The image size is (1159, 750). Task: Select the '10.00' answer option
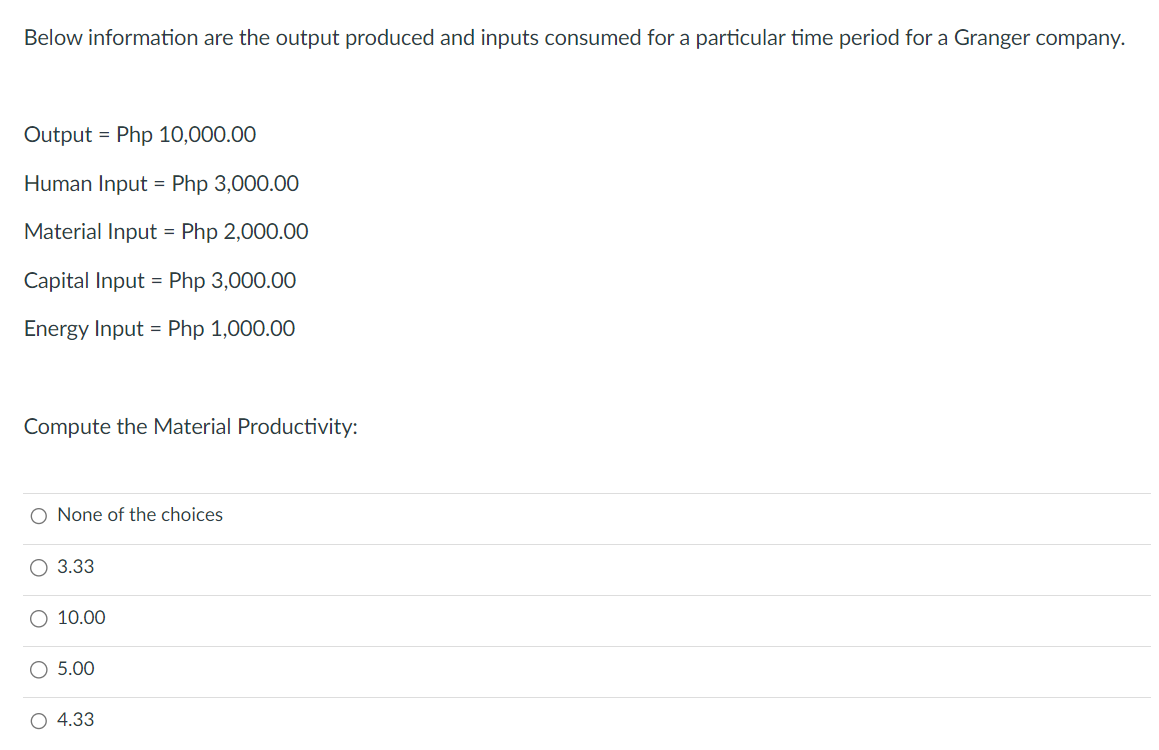(x=38, y=618)
